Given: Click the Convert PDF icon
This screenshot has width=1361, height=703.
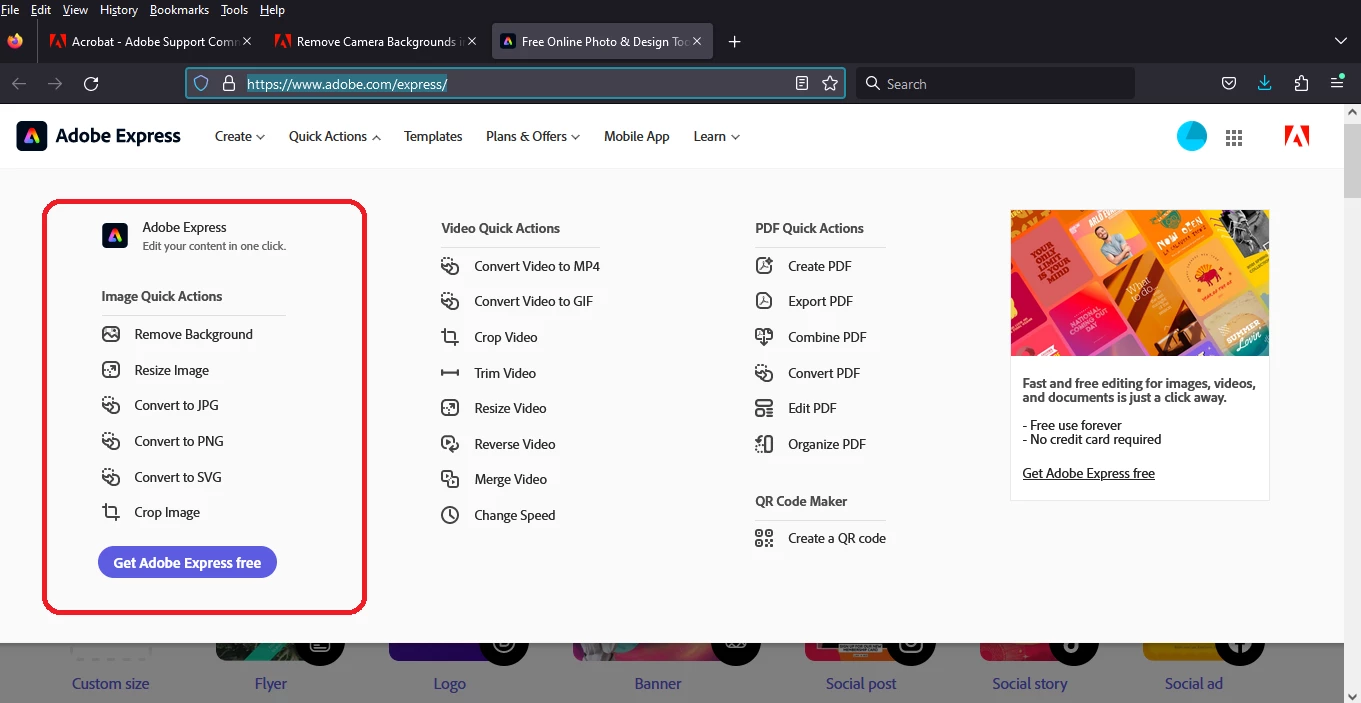Looking at the screenshot, I should 764,373.
